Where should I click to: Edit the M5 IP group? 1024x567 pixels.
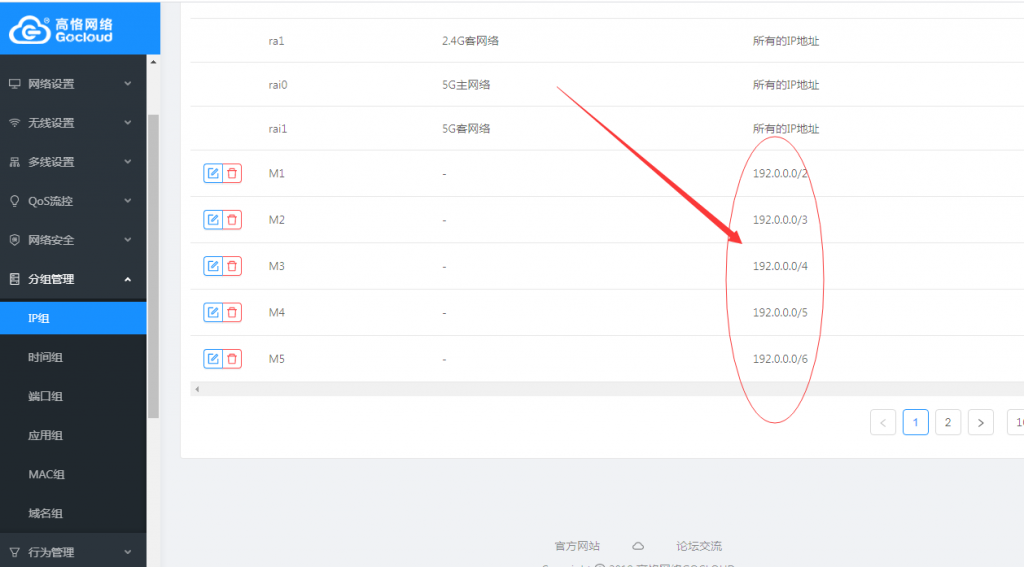(x=213, y=359)
